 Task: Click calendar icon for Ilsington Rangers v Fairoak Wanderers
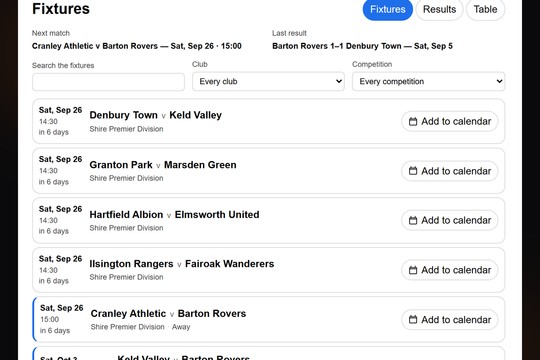tap(413, 270)
